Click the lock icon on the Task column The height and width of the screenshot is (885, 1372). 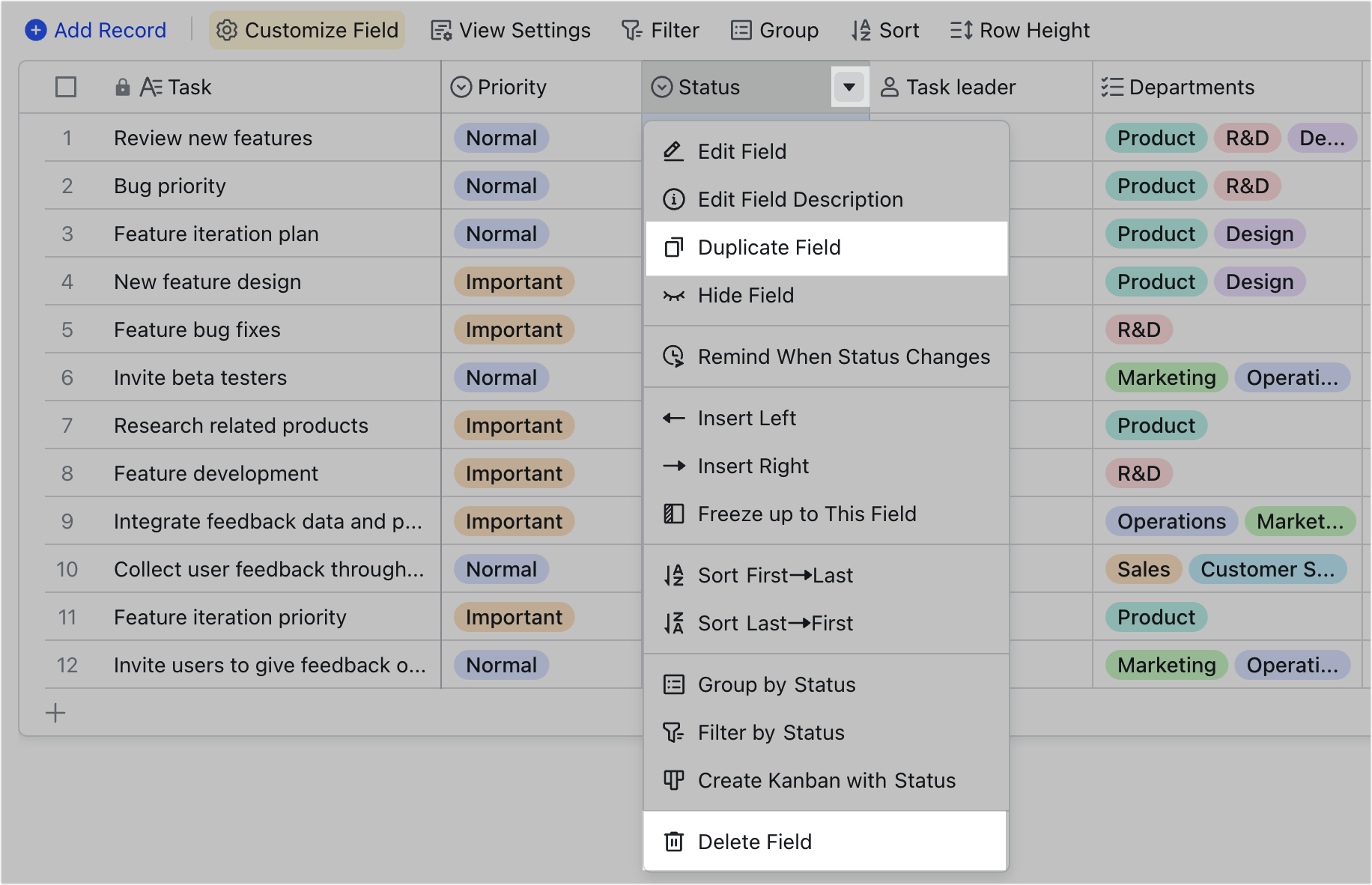[121, 87]
